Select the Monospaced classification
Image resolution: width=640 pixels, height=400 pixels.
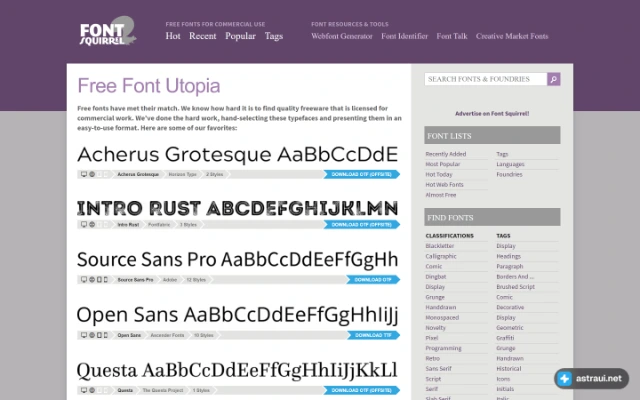(442, 317)
